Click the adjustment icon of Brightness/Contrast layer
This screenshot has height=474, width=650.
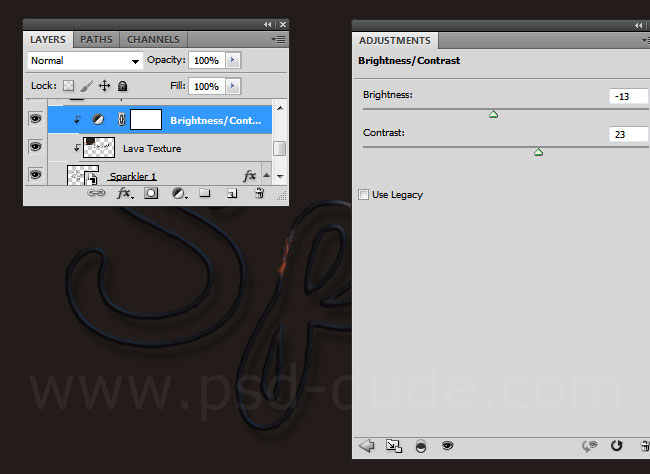coord(98,119)
